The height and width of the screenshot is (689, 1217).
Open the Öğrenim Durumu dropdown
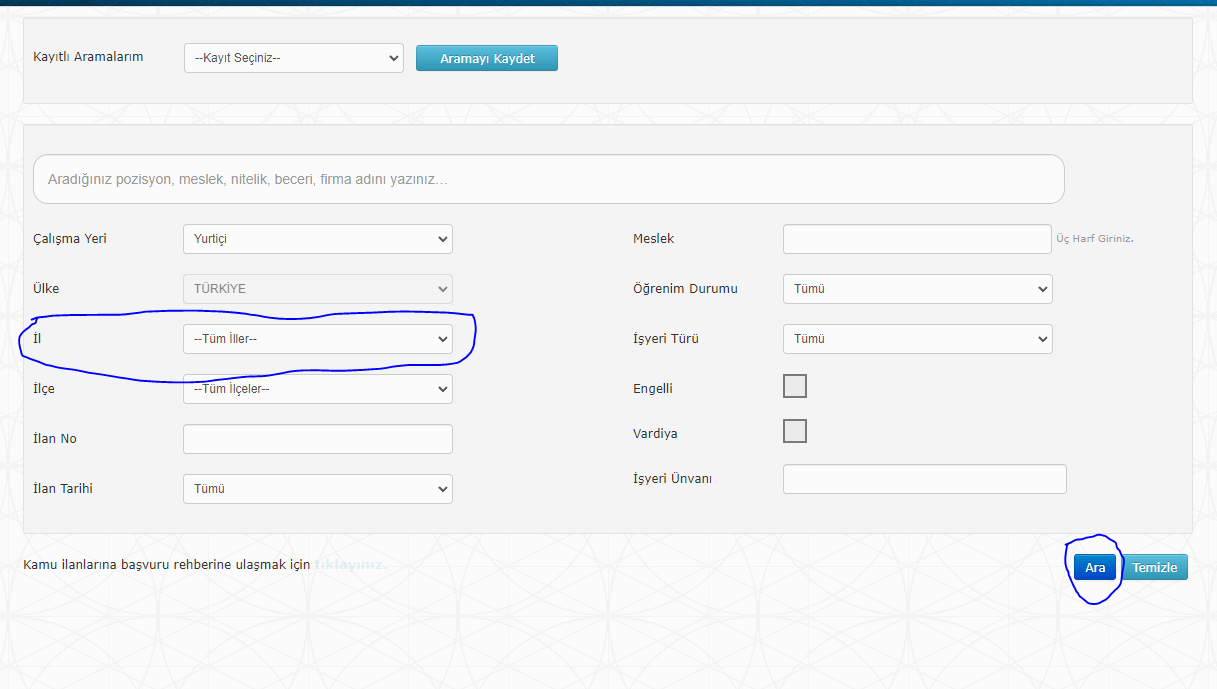pyautogui.click(x=917, y=289)
